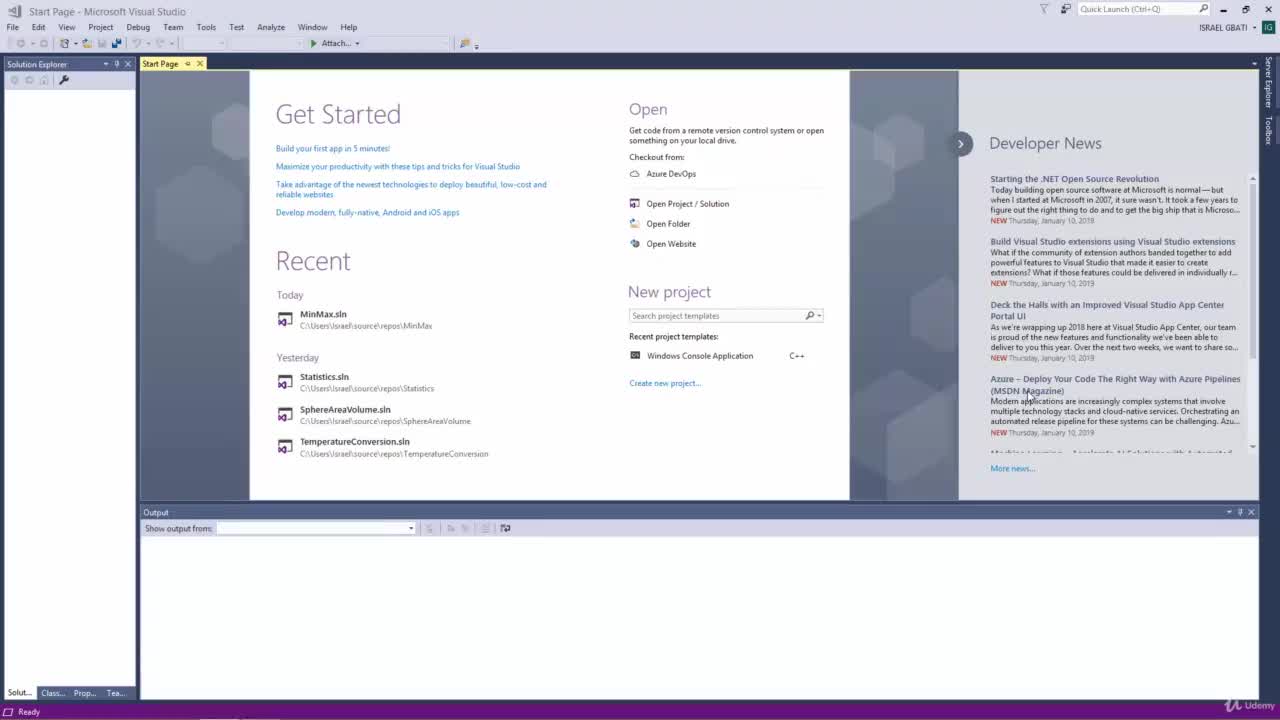
Task: Open the document tab list dropdown arrow
Action: tap(1254, 64)
